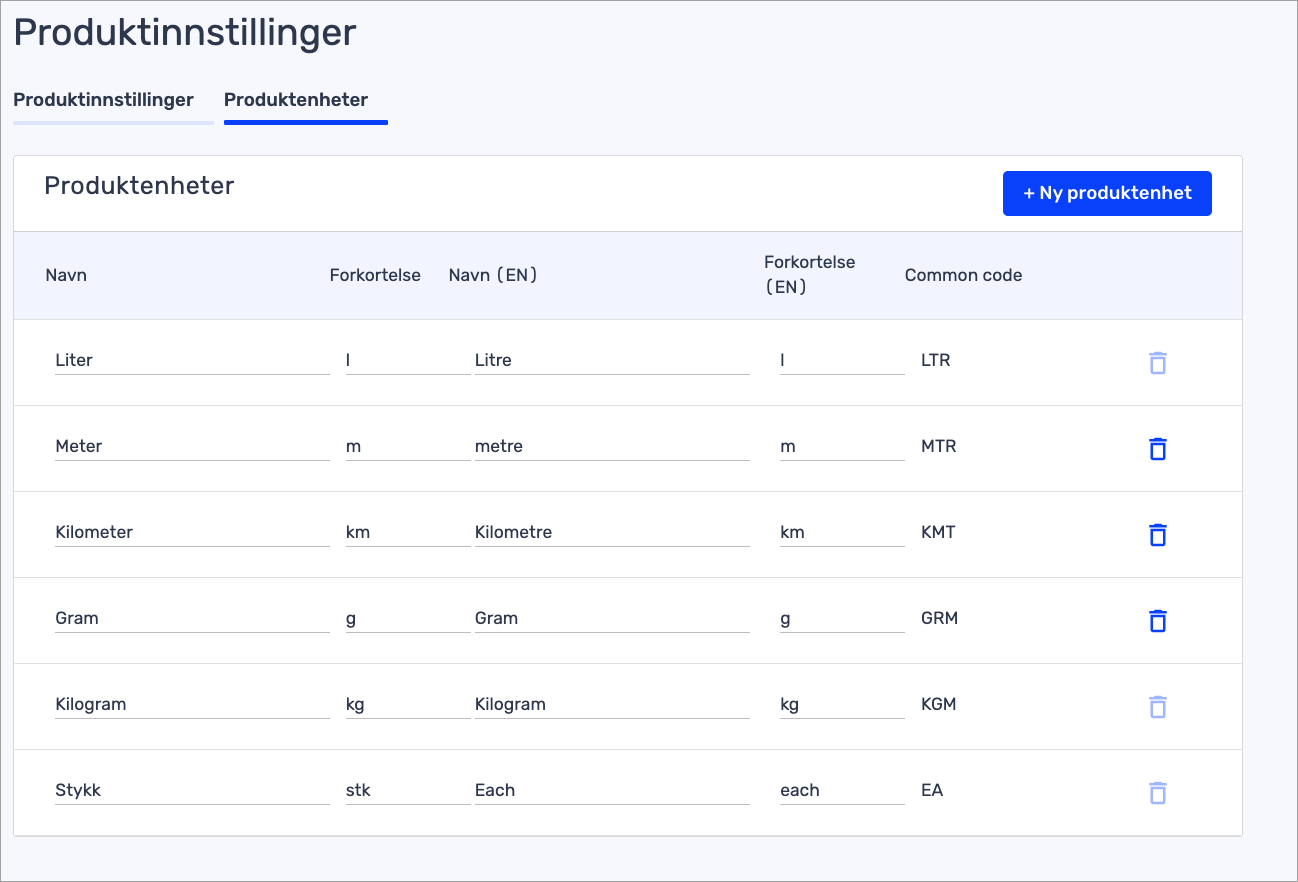
Task: Click the trash icon in Kilogram row
Action: point(1157,706)
